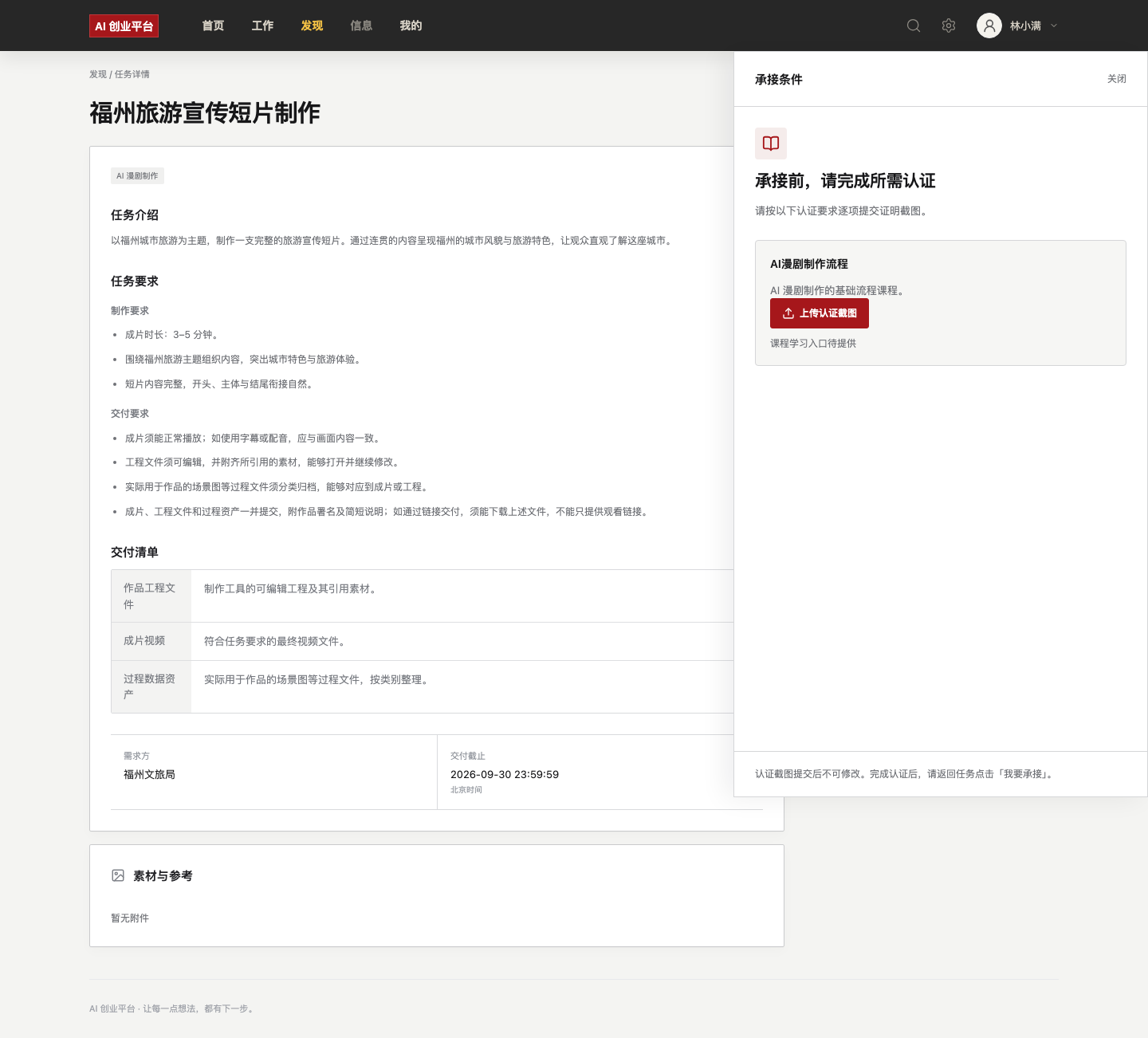Viewport: 1148px width, 1038px height.
Task: Click the 素材与参考 section heading
Action: pos(163,876)
